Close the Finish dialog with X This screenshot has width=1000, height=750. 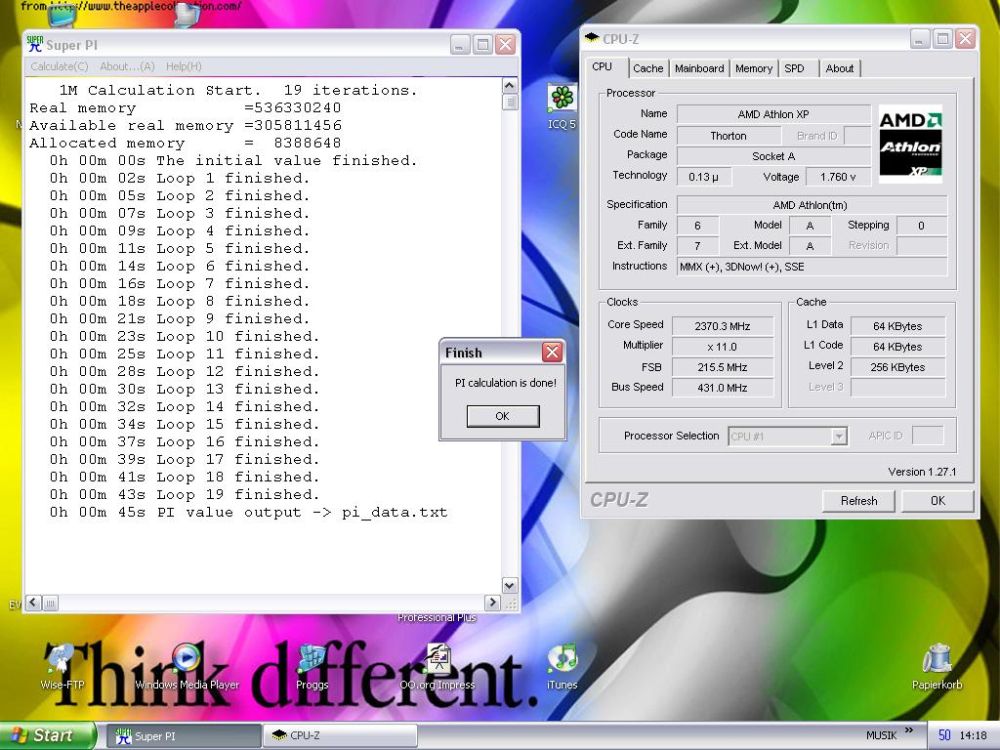pos(552,352)
